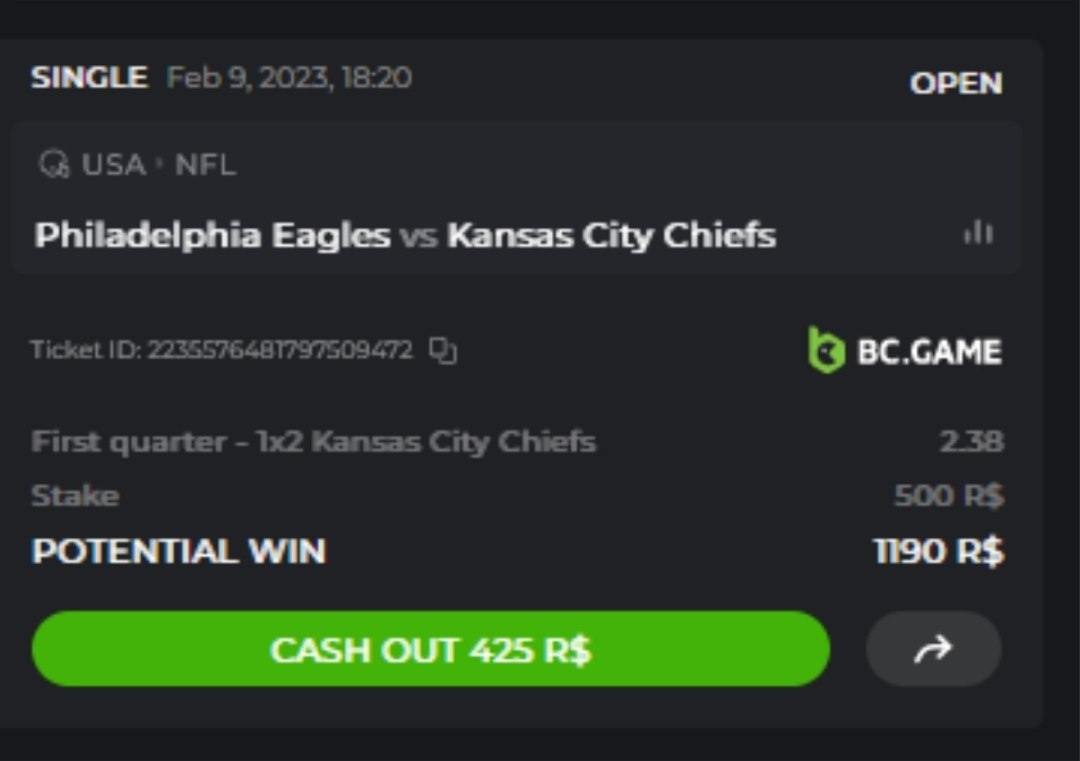Open match statistics bar chart icon
Viewport: 1080px width, 761px height.
tap(977, 234)
